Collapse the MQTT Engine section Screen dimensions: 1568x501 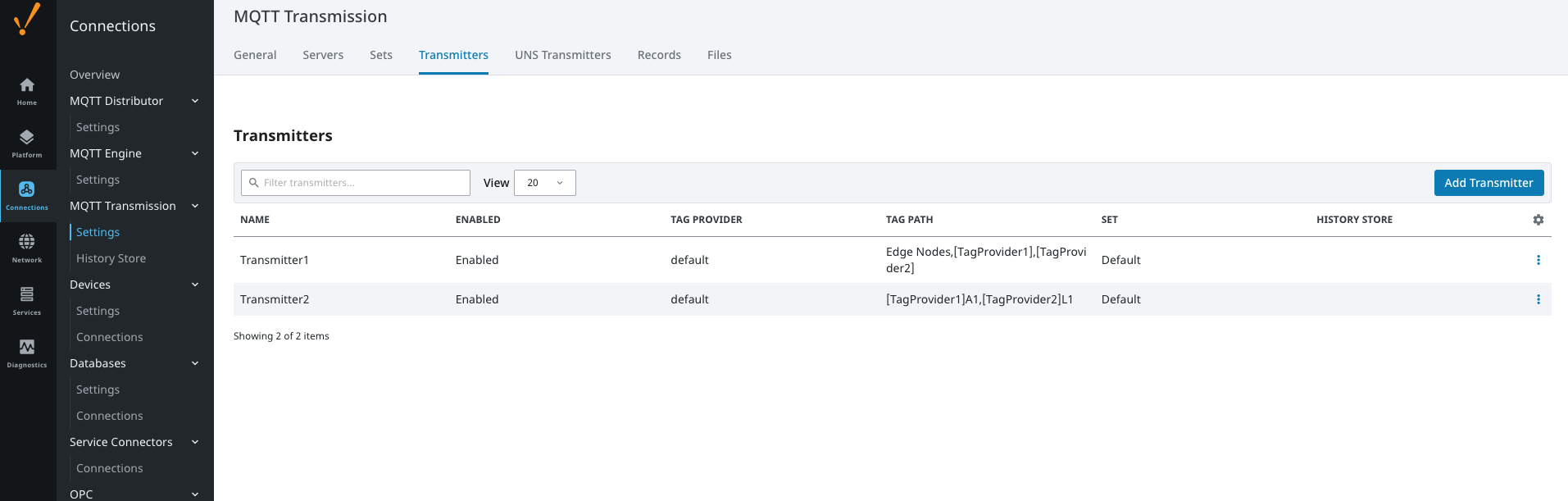tap(195, 153)
